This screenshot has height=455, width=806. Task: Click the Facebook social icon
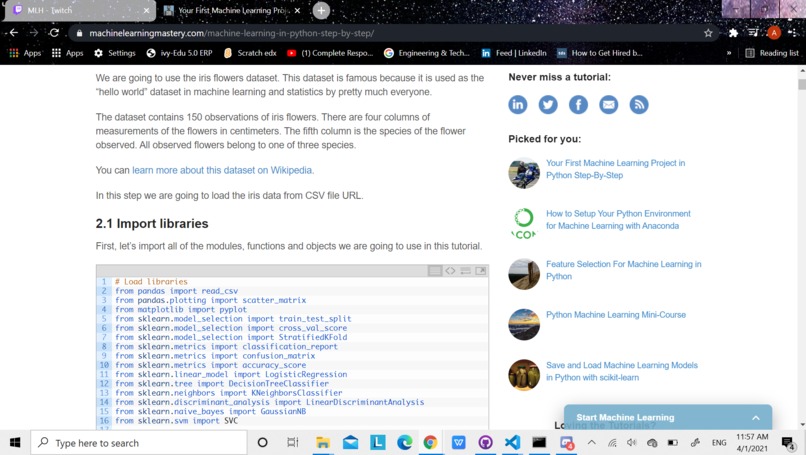point(578,105)
